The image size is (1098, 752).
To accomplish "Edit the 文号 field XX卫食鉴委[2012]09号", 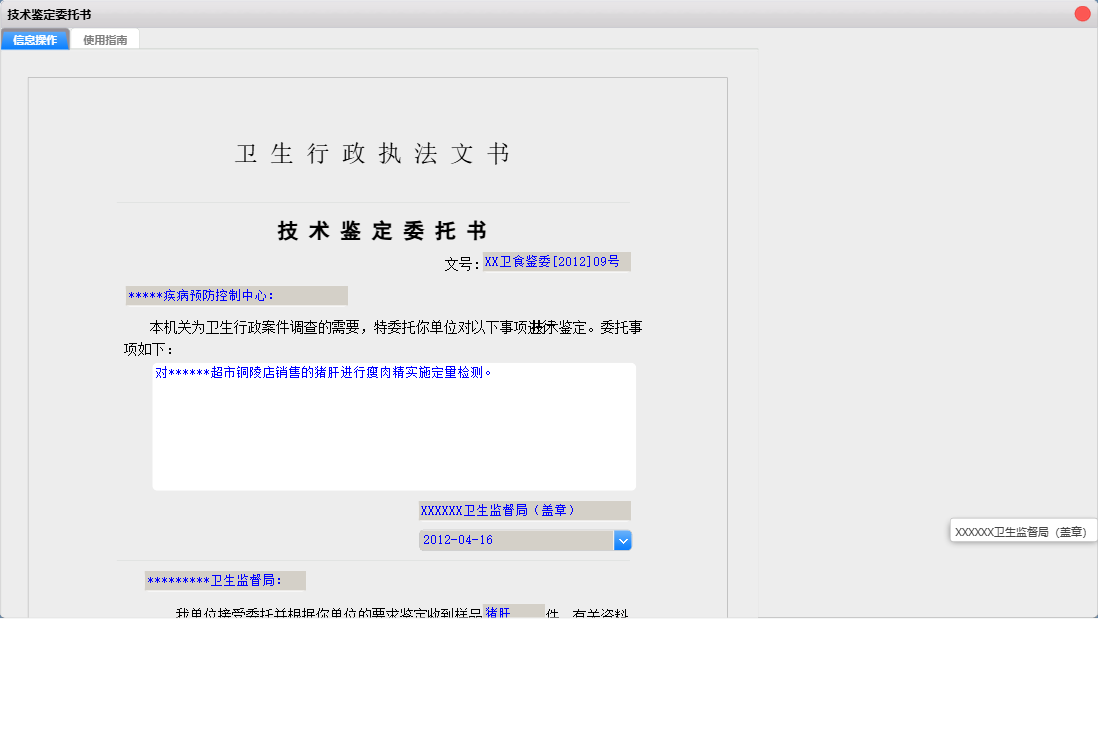I will (x=555, y=261).
